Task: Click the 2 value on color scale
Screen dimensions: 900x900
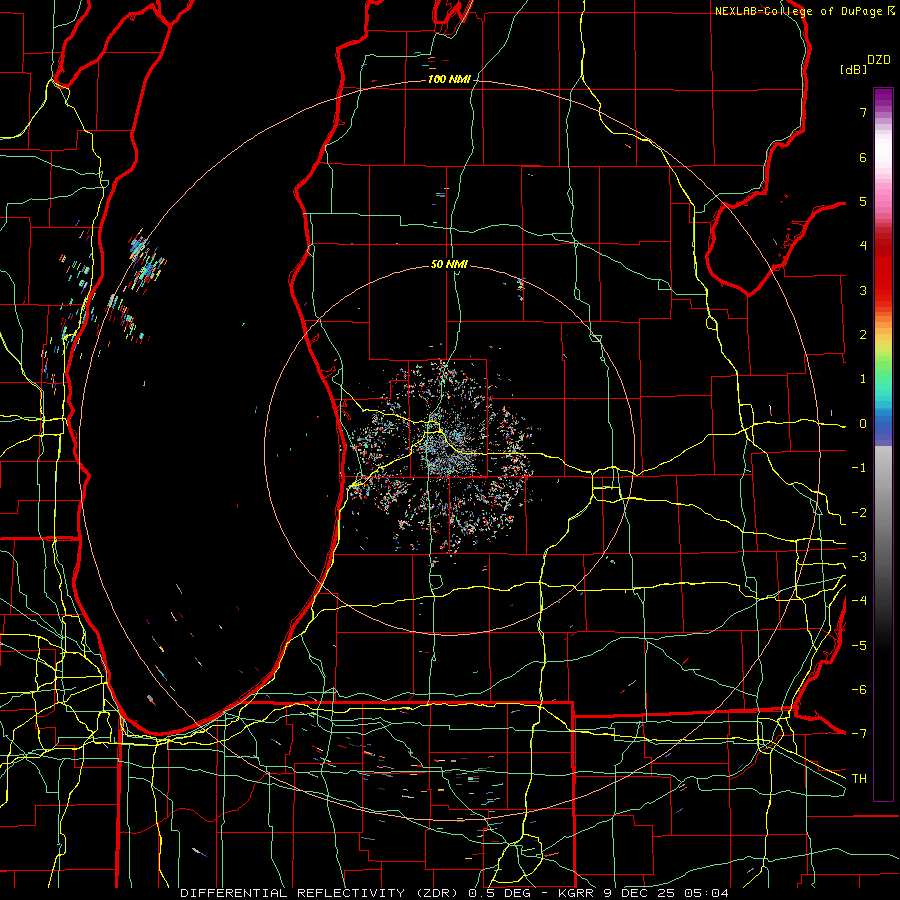Action: (863, 335)
